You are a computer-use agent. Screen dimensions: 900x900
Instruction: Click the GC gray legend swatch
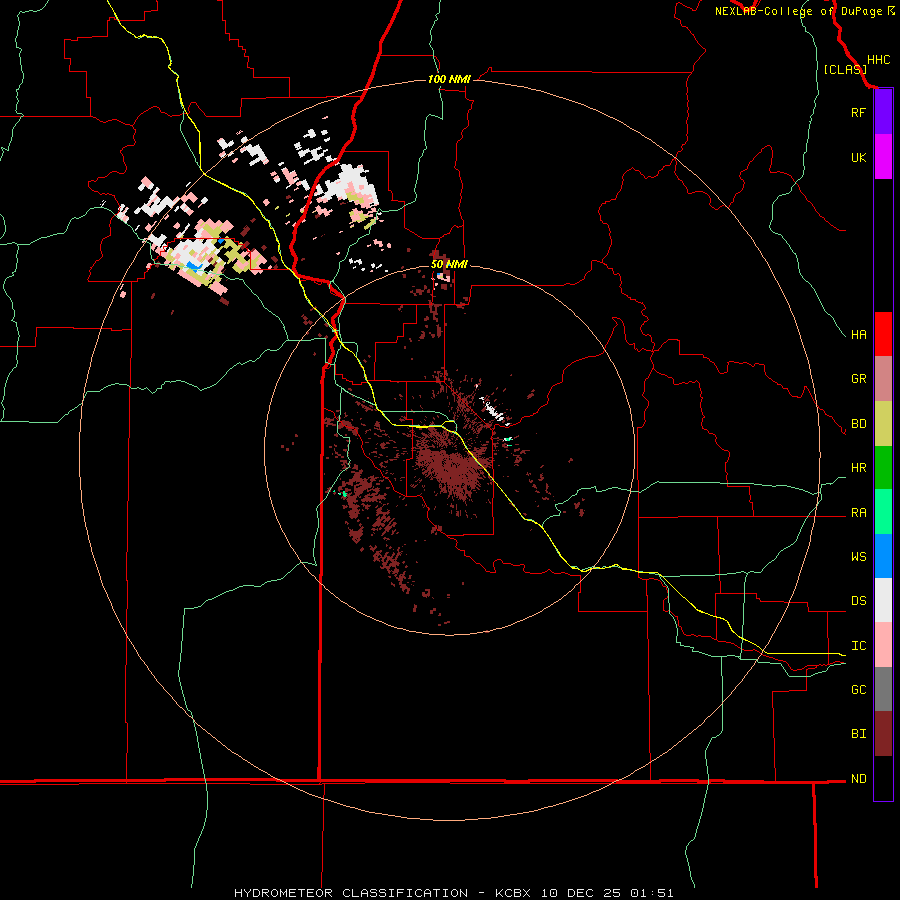(883, 689)
